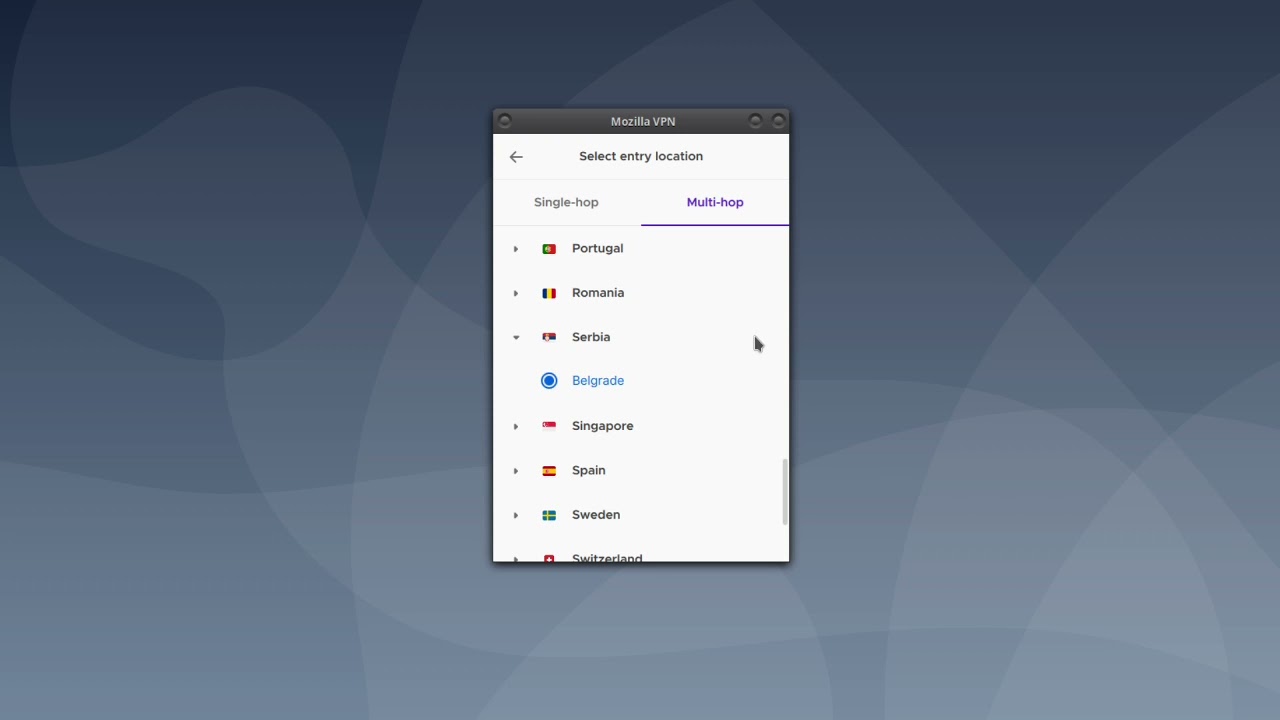The width and height of the screenshot is (1280, 720).
Task: Click the Romania country name
Action: coord(598,293)
